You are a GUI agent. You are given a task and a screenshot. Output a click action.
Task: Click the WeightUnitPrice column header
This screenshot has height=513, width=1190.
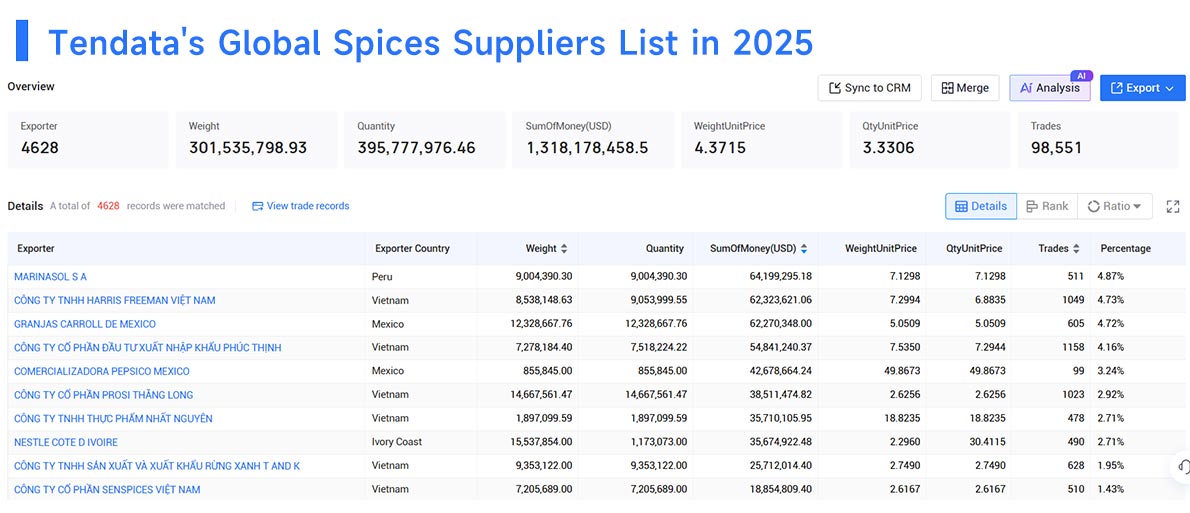880,249
